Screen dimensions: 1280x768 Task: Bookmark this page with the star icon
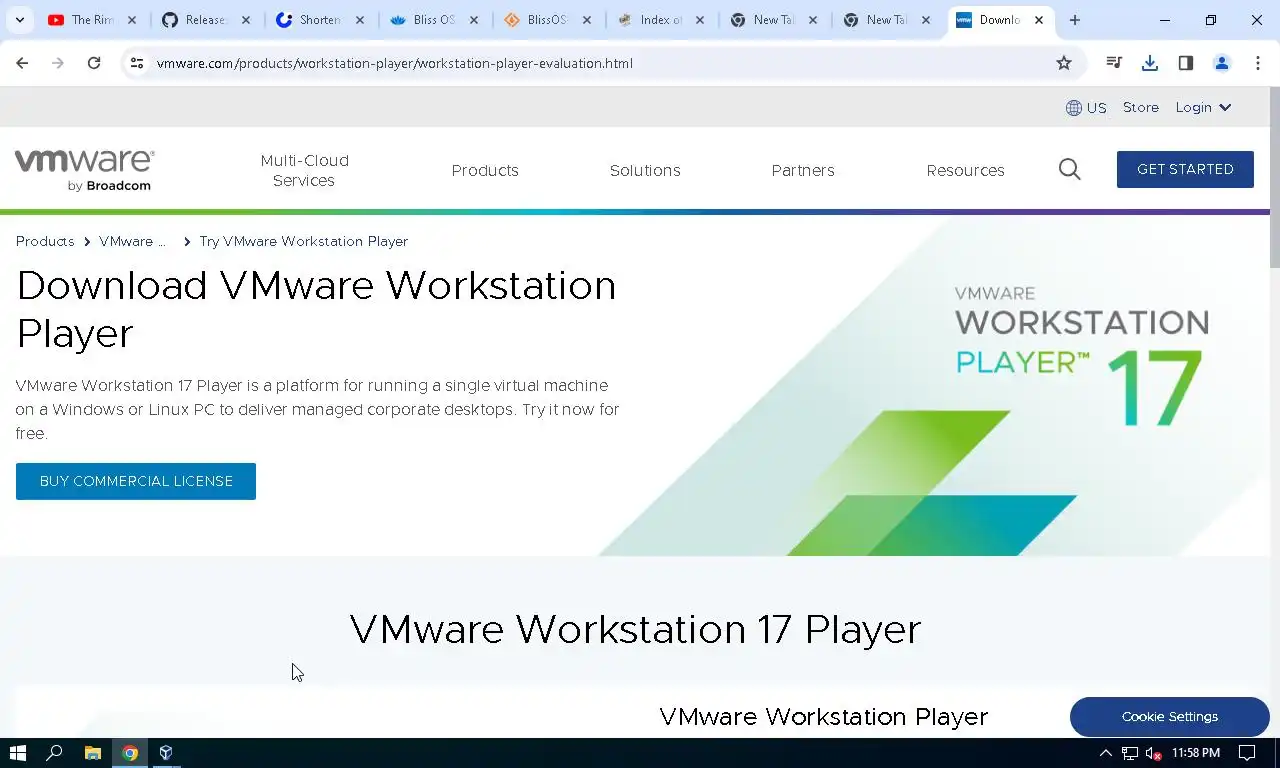(x=1064, y=63)
